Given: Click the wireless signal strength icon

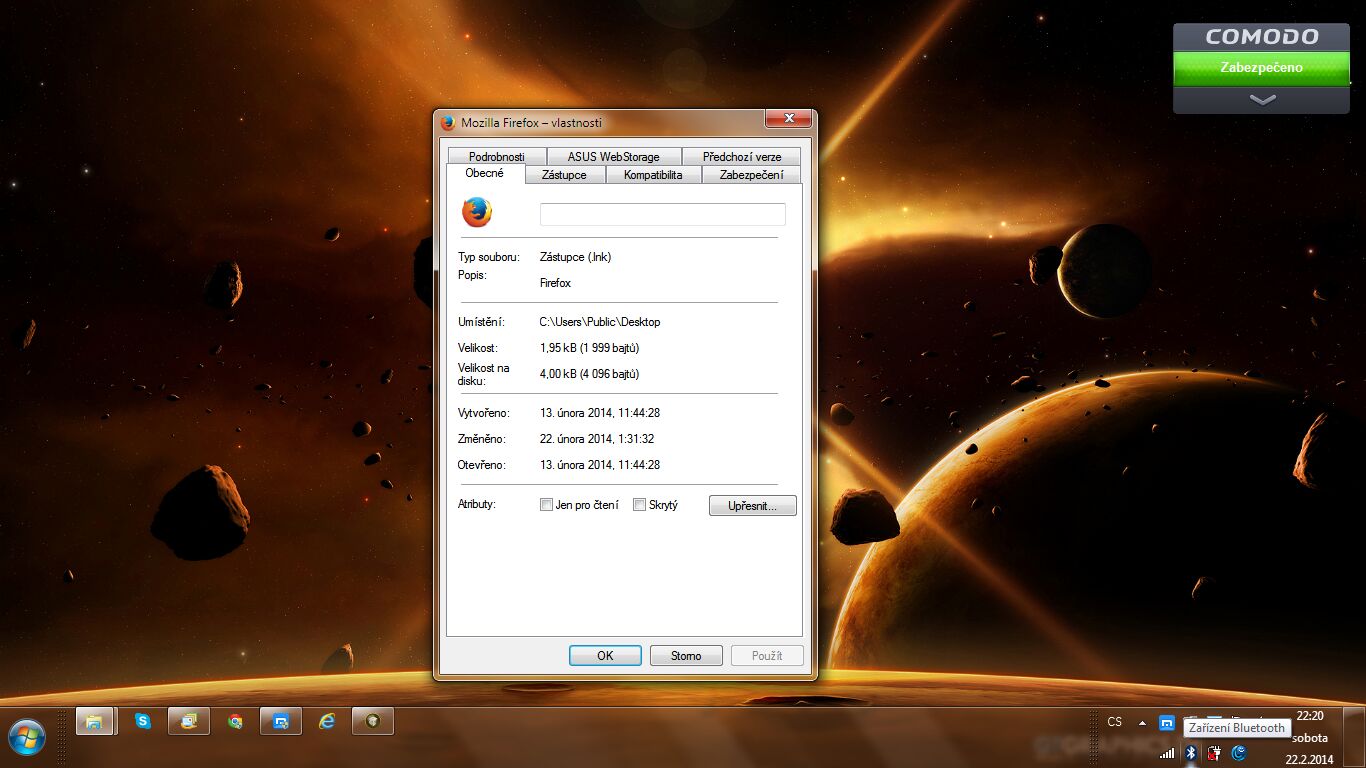Looking at the screenshot, I should (x=1167, y=753).
